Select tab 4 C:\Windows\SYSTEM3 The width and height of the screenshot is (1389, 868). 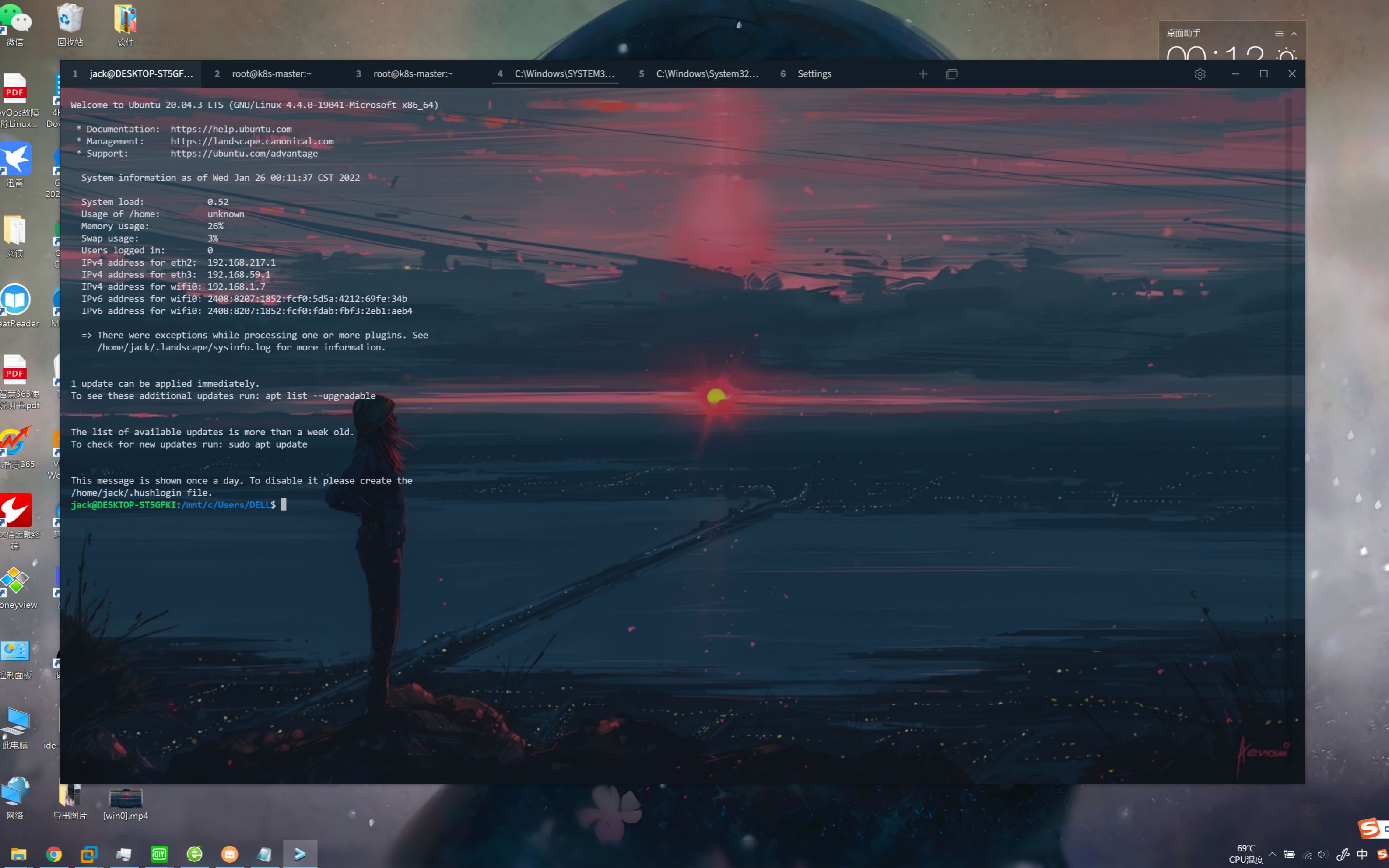point(555,74)
